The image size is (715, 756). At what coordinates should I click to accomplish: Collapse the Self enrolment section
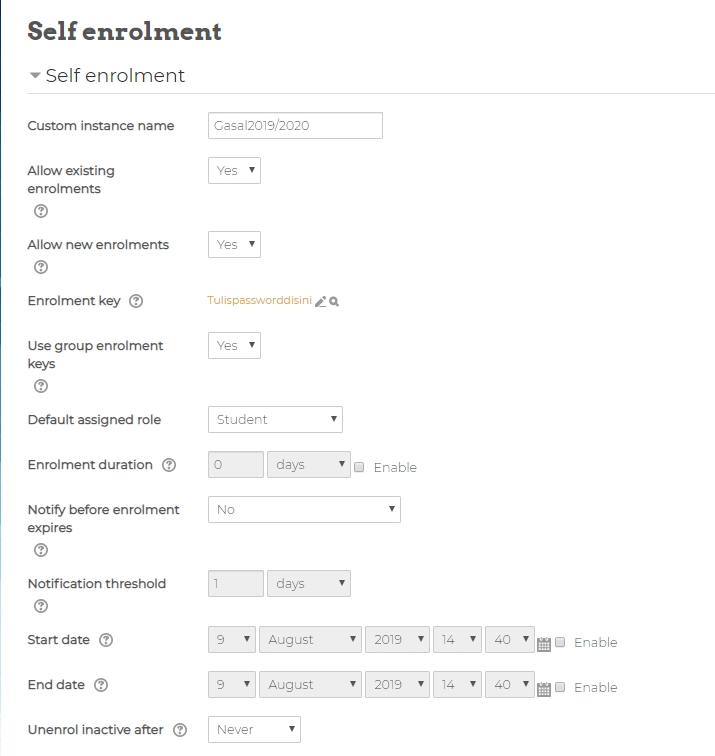click(36, 76)
